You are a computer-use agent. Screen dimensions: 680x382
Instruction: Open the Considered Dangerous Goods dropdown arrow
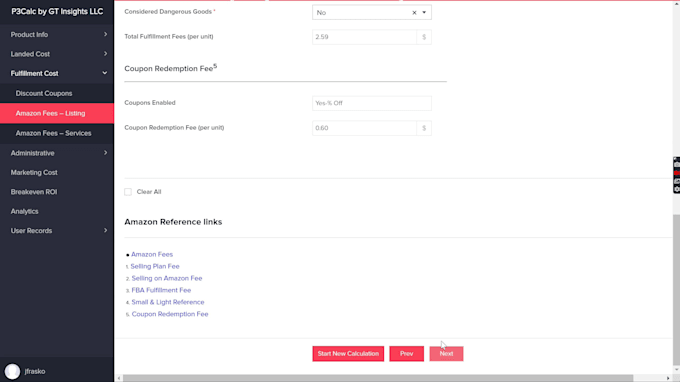[424, 13]
